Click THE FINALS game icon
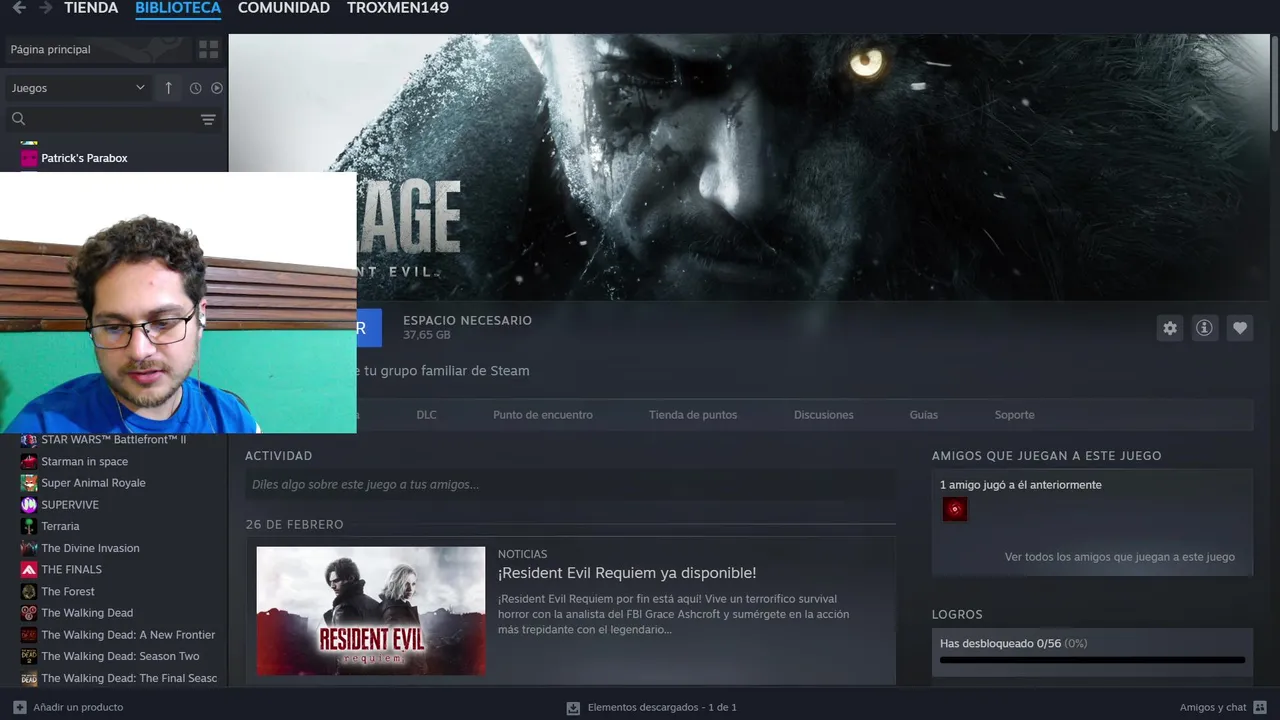This screenshot has height=720, width=1280. [29, 569]
